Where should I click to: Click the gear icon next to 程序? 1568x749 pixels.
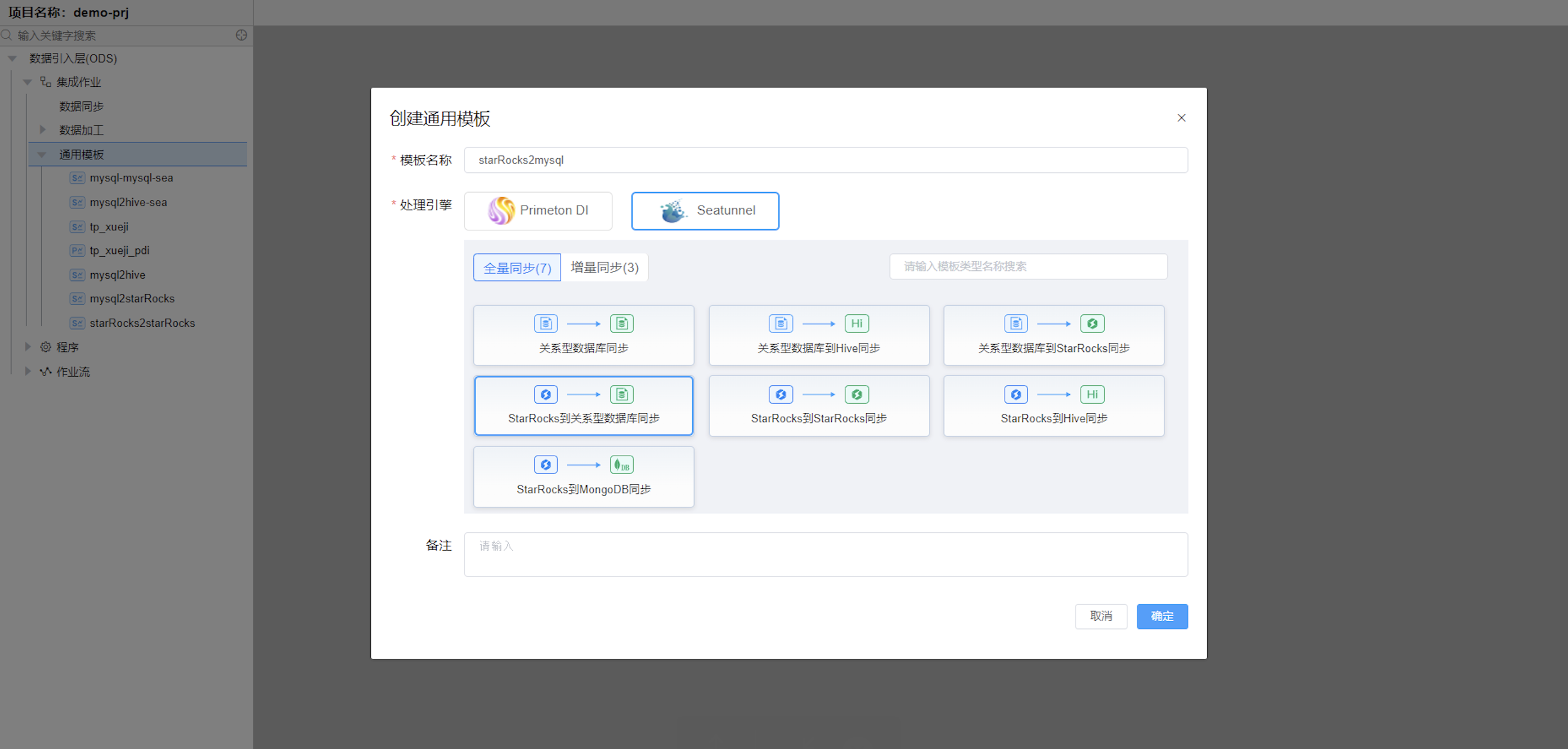(x=46, y=347)
